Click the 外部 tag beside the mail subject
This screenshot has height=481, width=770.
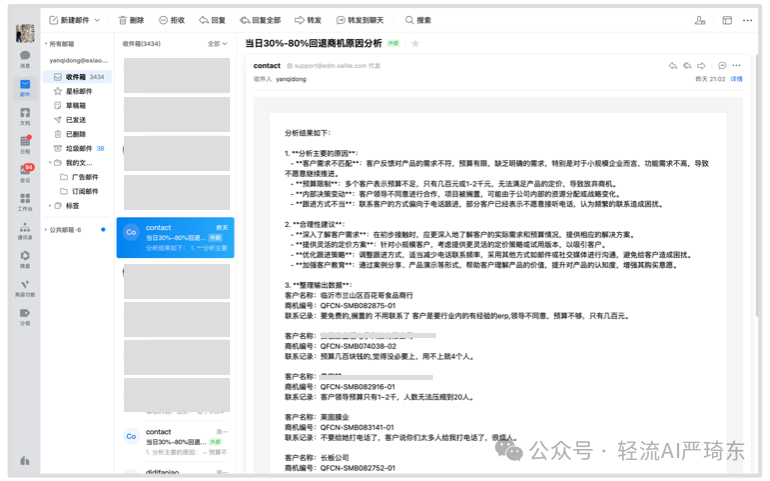tap(393, 44)
